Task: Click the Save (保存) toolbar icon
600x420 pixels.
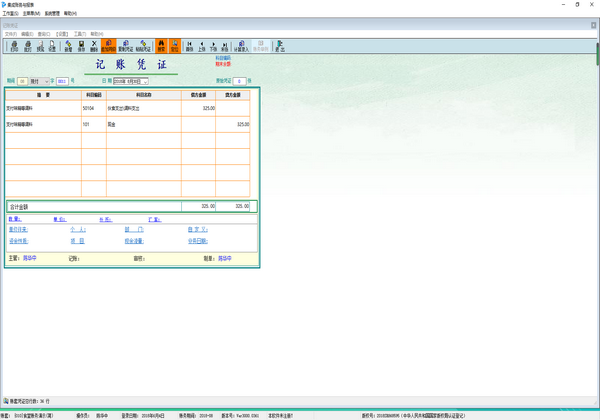Action: (81, 46)
